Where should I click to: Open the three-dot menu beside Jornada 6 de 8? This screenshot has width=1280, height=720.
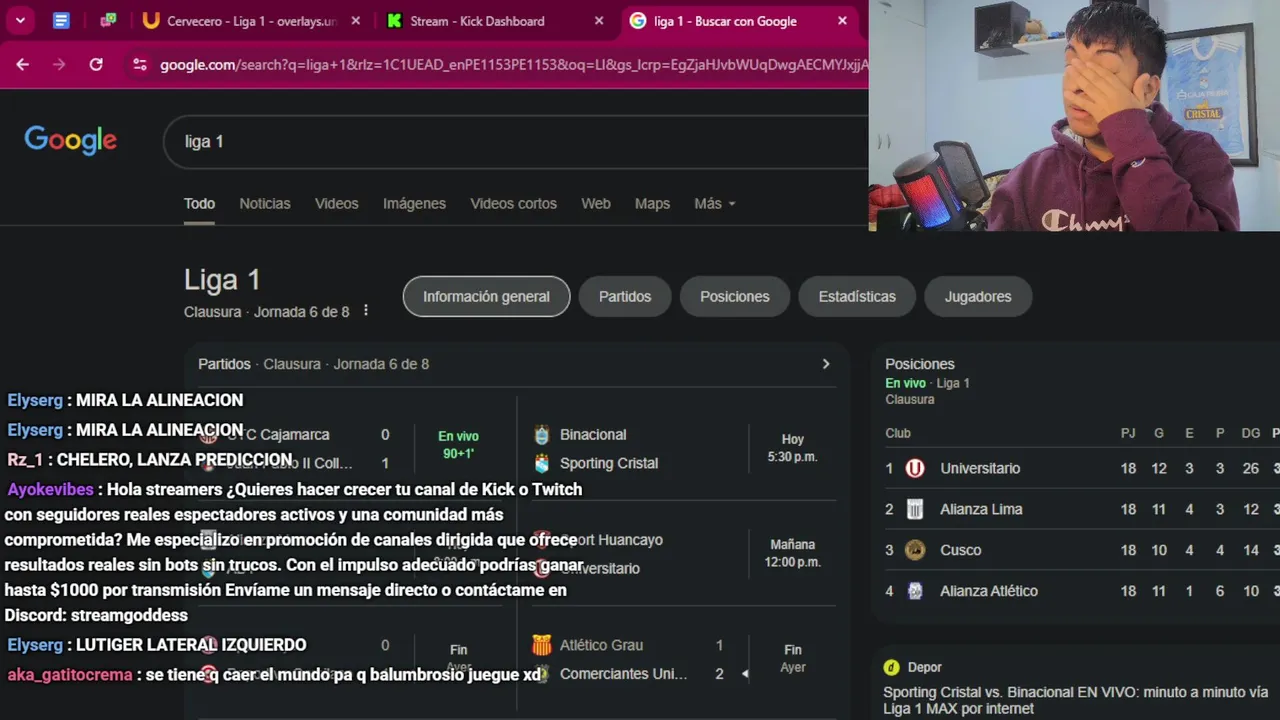366,311
